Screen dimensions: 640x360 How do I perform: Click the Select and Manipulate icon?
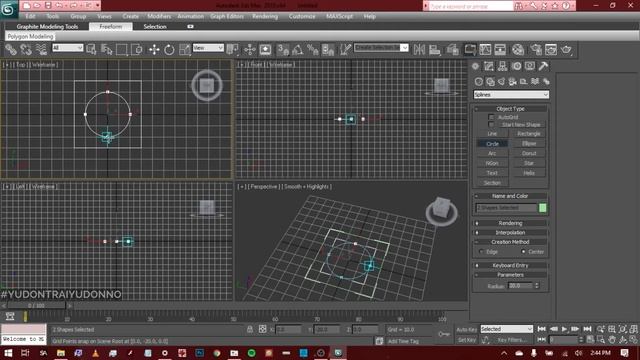point(249,50)
